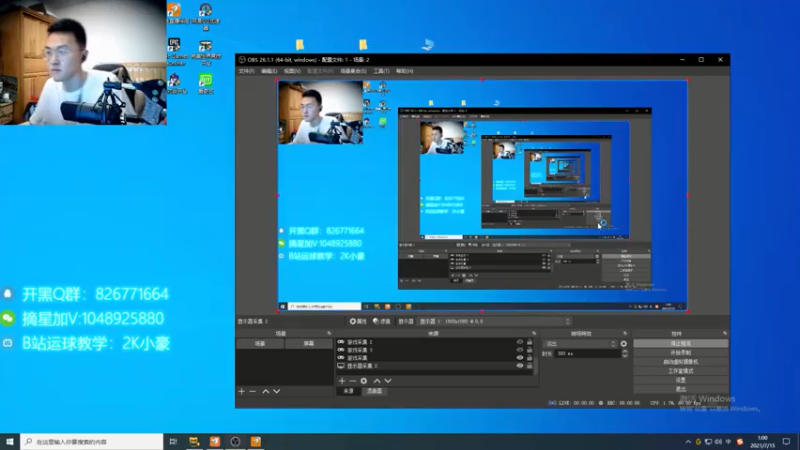Click the add source plus icon
800x450 pixels.
tap(341, 381)
